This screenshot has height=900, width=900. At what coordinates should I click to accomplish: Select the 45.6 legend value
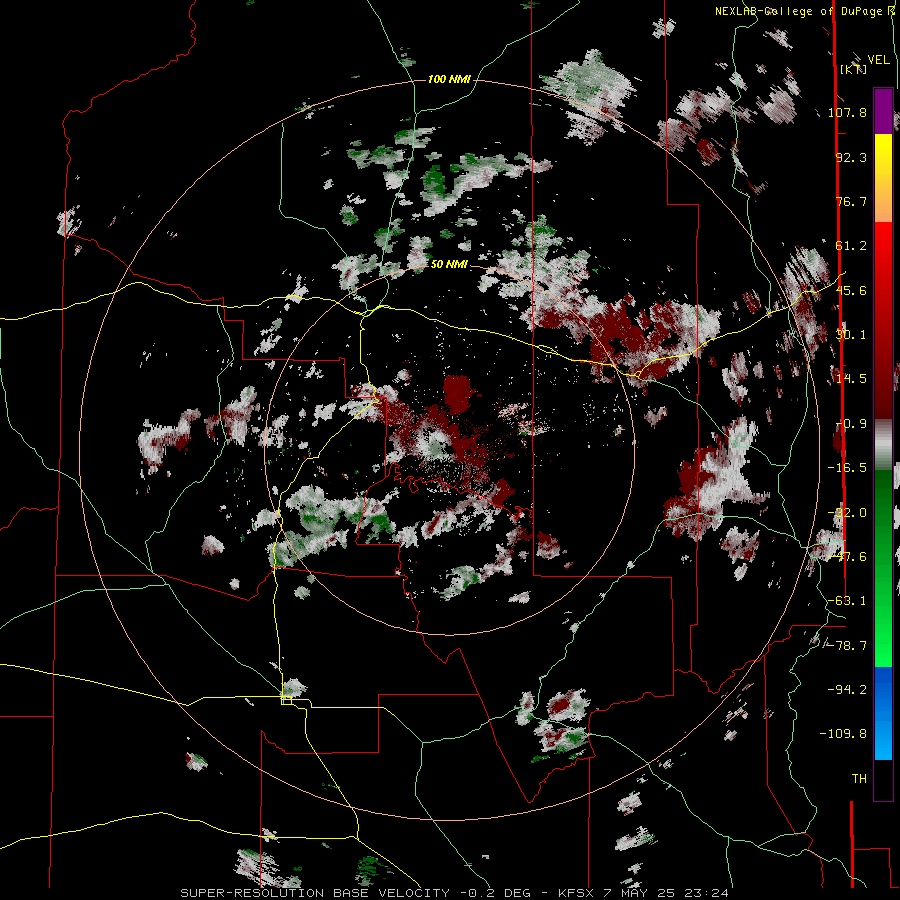click(x=851, y=290)
